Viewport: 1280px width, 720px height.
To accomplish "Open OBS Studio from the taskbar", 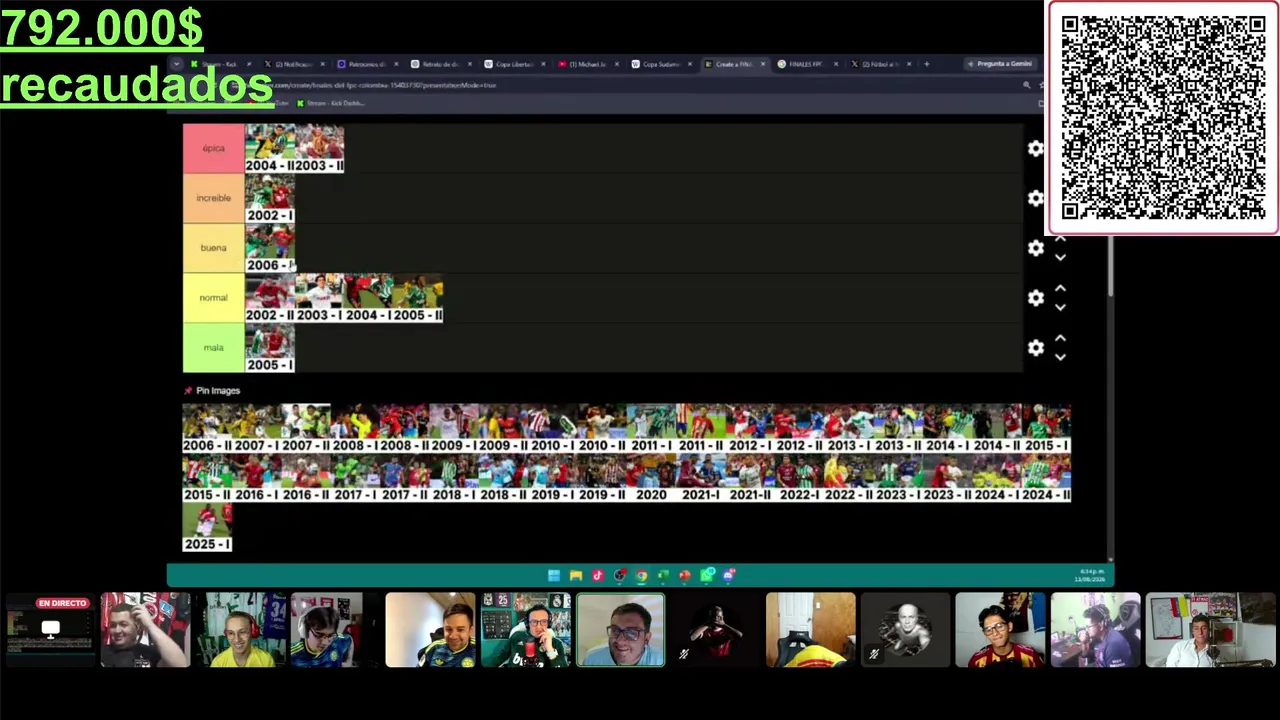I will point(619,575).
